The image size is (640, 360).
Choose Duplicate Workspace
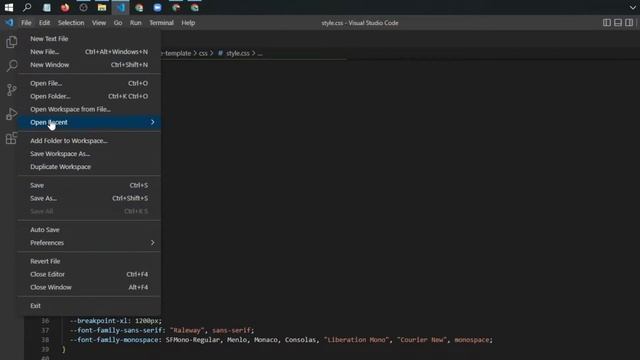pyautogui.click(x=89, y=167)
